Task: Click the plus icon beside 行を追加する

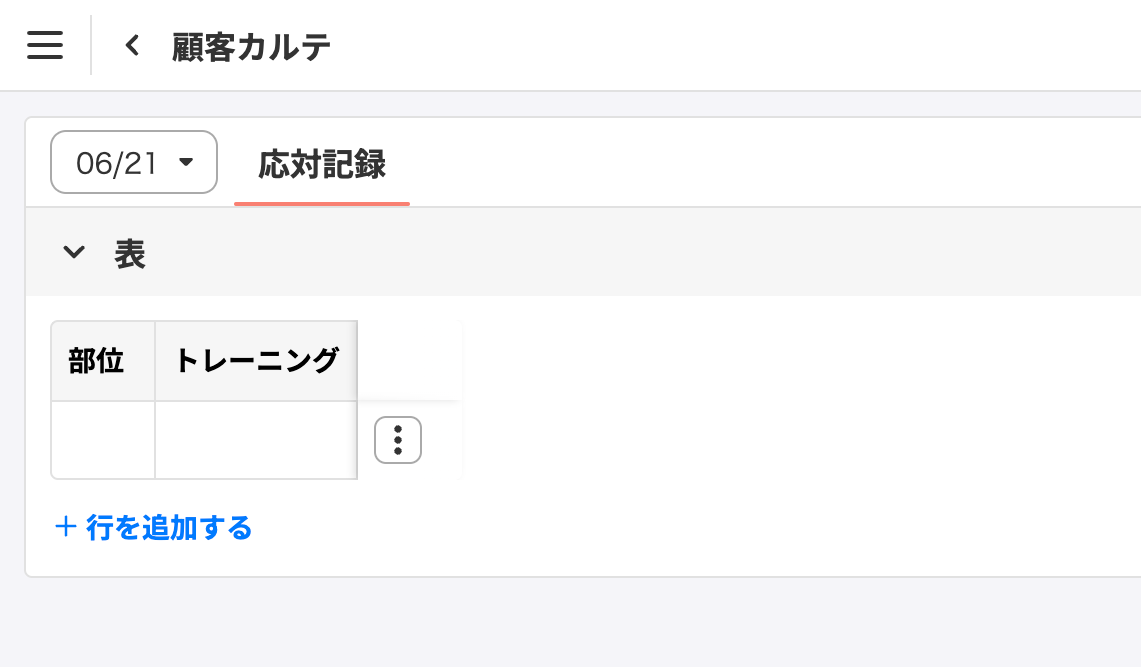Action: pyautogui.click(x=65, y=527)
